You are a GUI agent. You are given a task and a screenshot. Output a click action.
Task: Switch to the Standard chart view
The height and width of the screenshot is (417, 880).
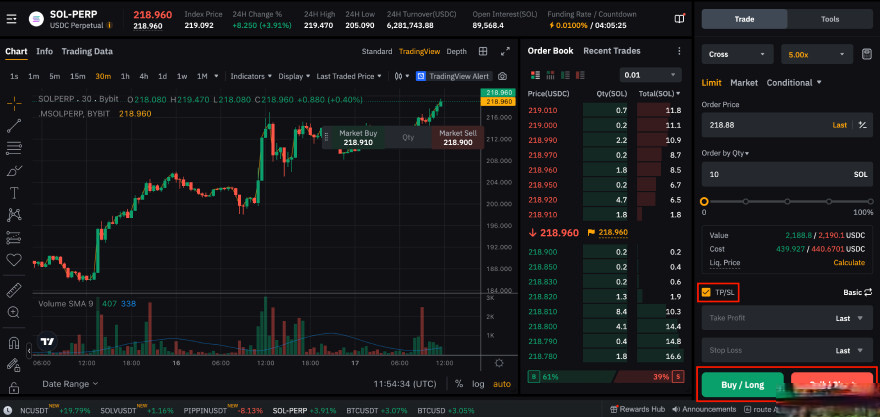point(377,51)
